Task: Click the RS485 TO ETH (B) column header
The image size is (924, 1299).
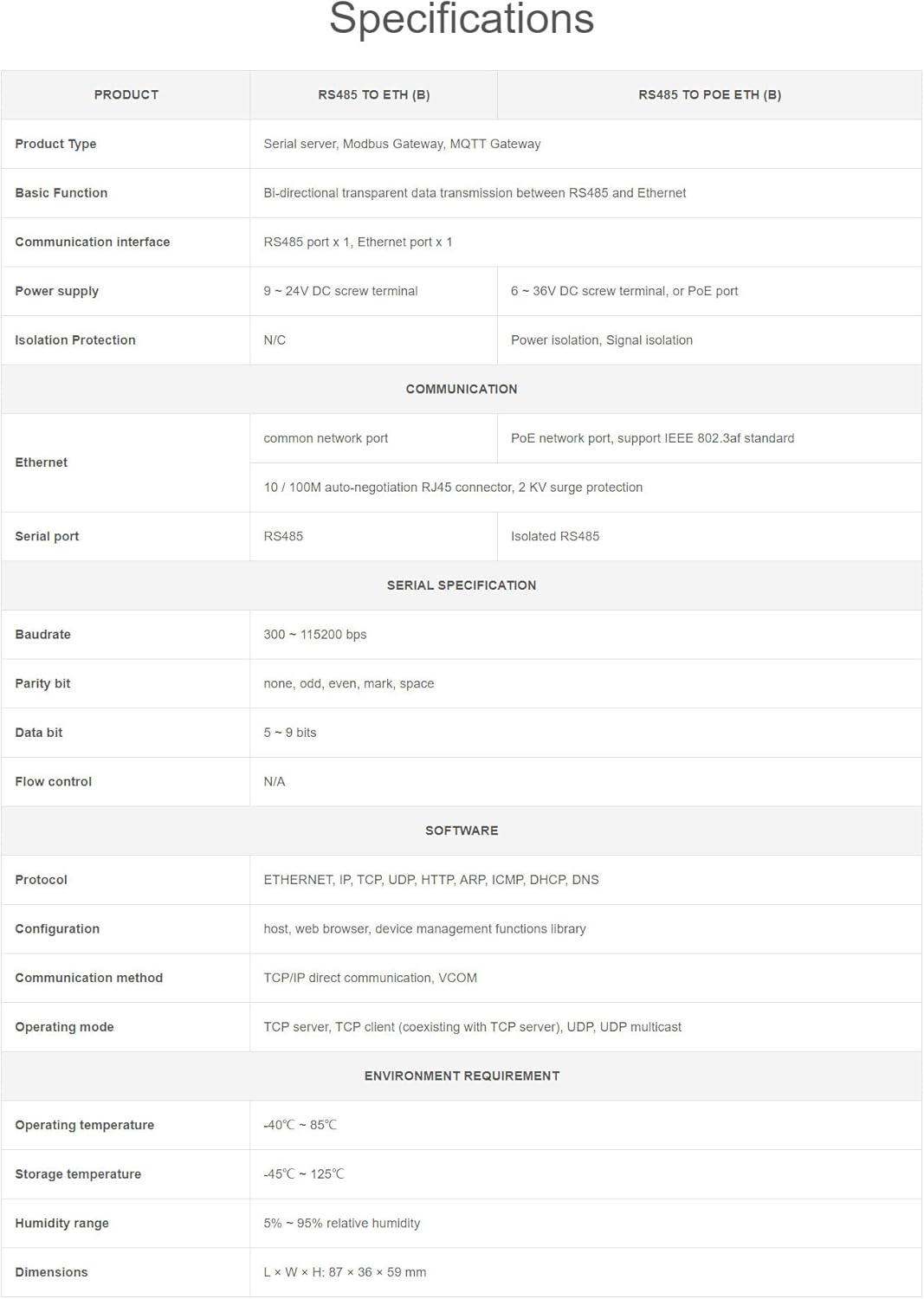Action: click(373, 94)
